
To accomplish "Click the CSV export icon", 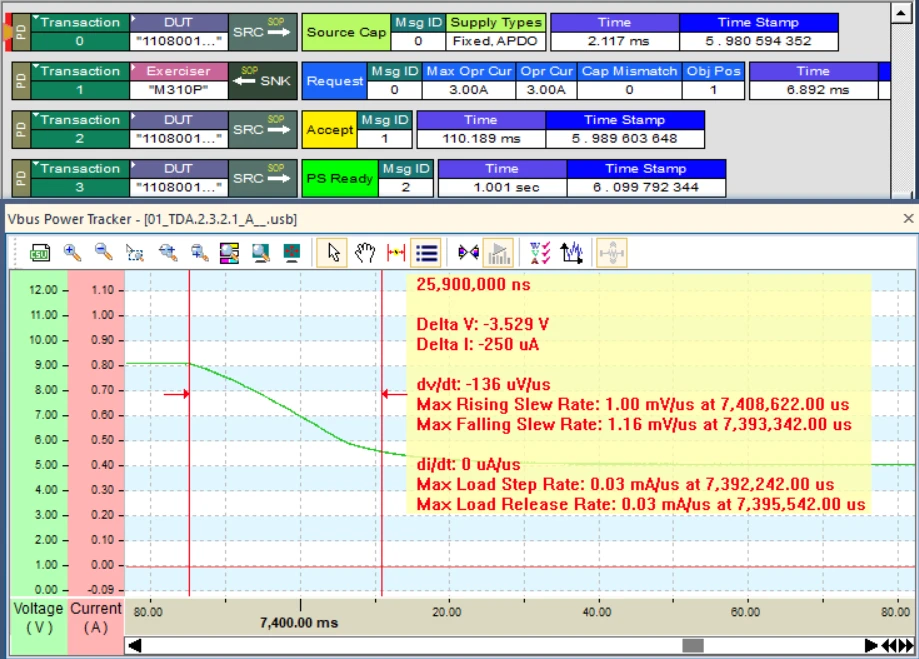I will tap(40, 254).
